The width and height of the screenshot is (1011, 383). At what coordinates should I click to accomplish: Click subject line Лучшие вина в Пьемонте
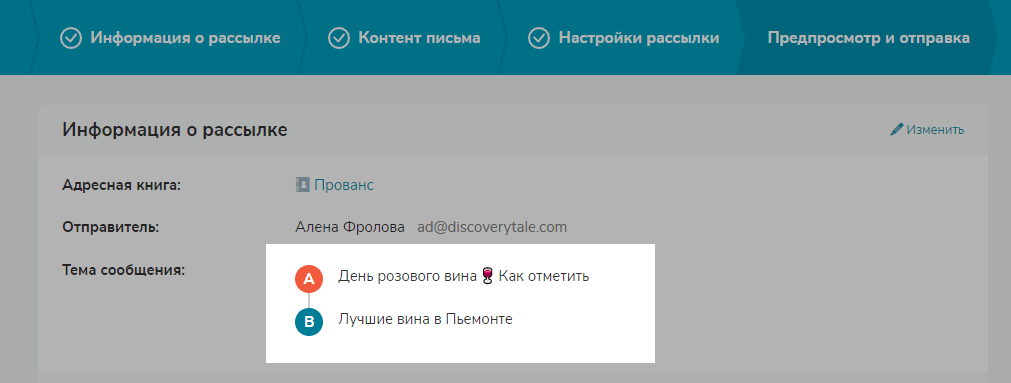[x=425, y=319]
